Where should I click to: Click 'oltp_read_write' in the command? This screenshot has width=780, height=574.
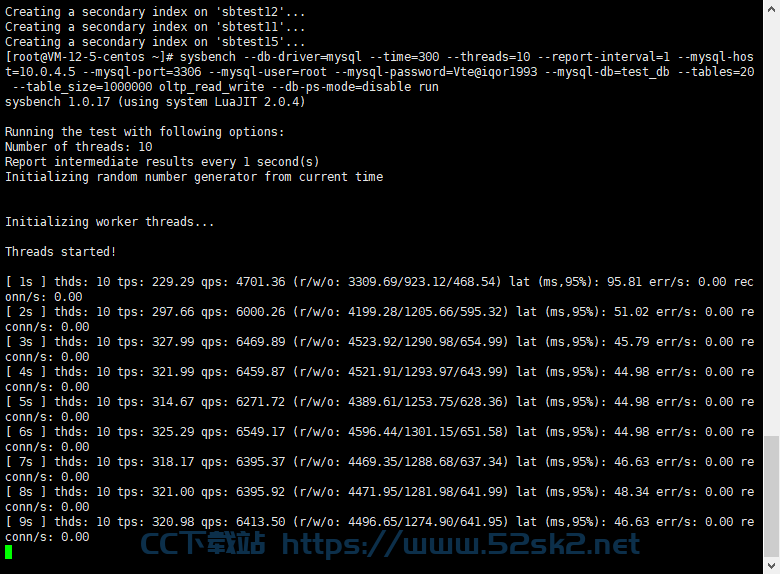(211, 87)
